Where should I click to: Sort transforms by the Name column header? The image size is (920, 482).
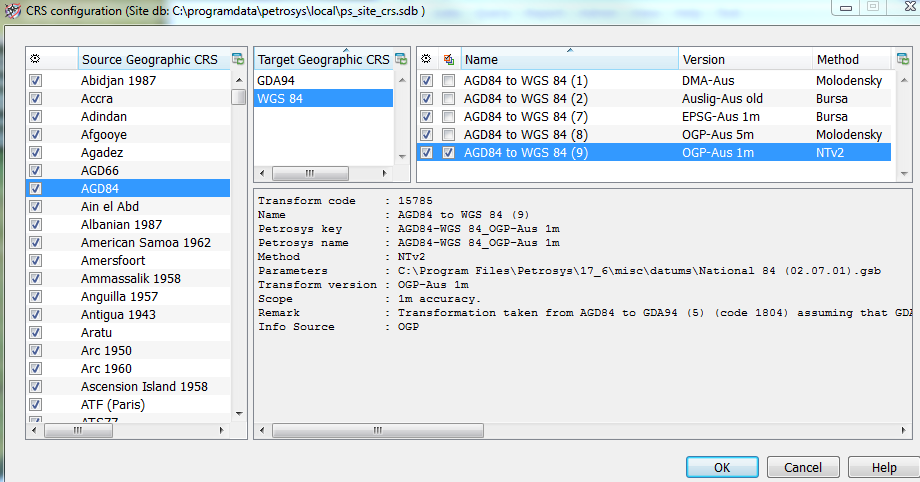[x=568, y=60]
